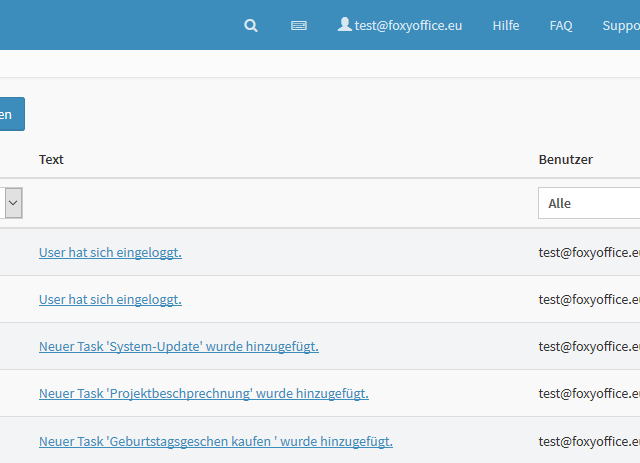640x463 pixels.
Task: Open the first 'User hat sich eingeloggt.' link
Action: coord(110,252)
